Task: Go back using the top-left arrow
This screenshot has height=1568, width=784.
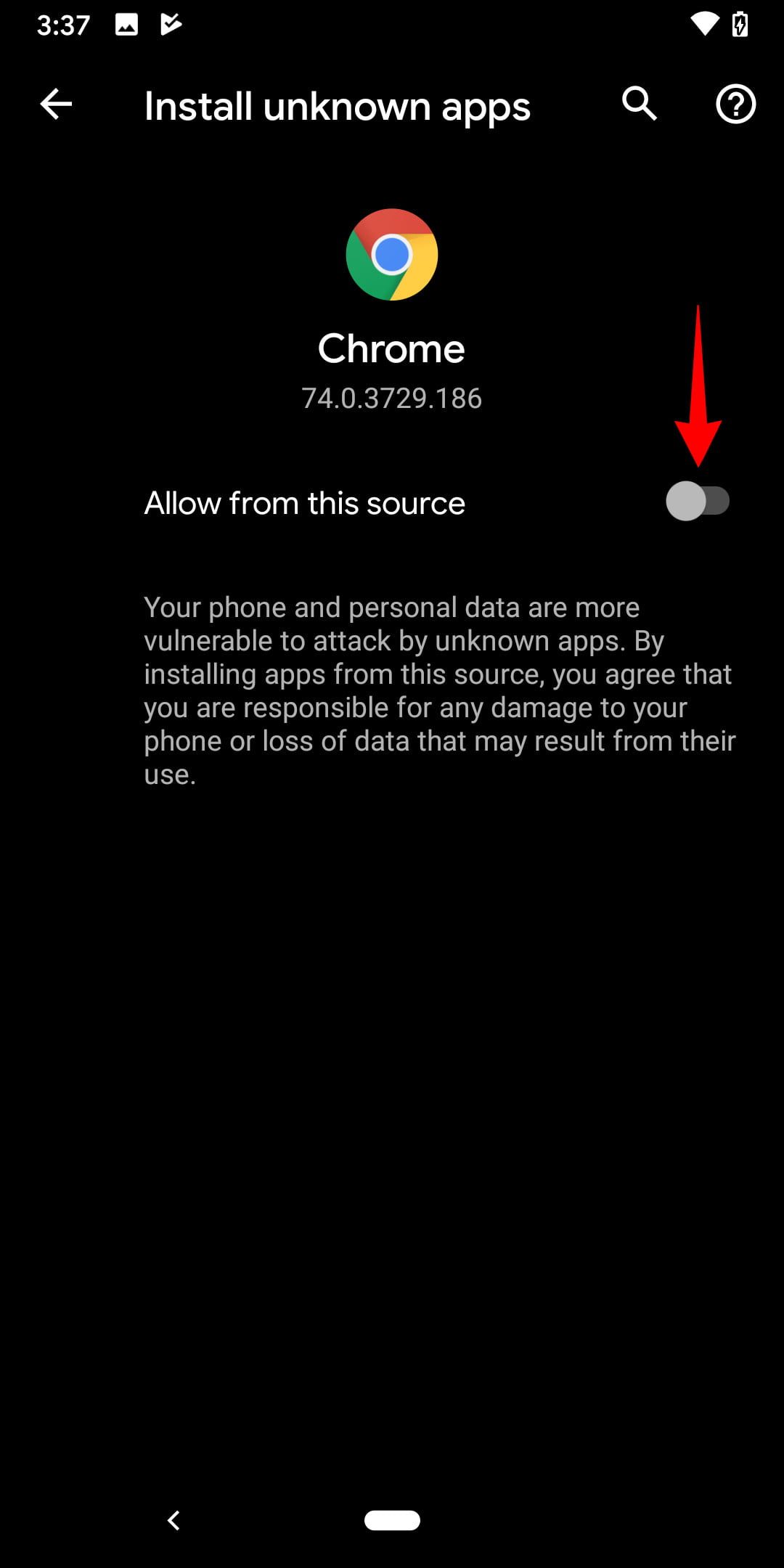Action: pos(56,105)
